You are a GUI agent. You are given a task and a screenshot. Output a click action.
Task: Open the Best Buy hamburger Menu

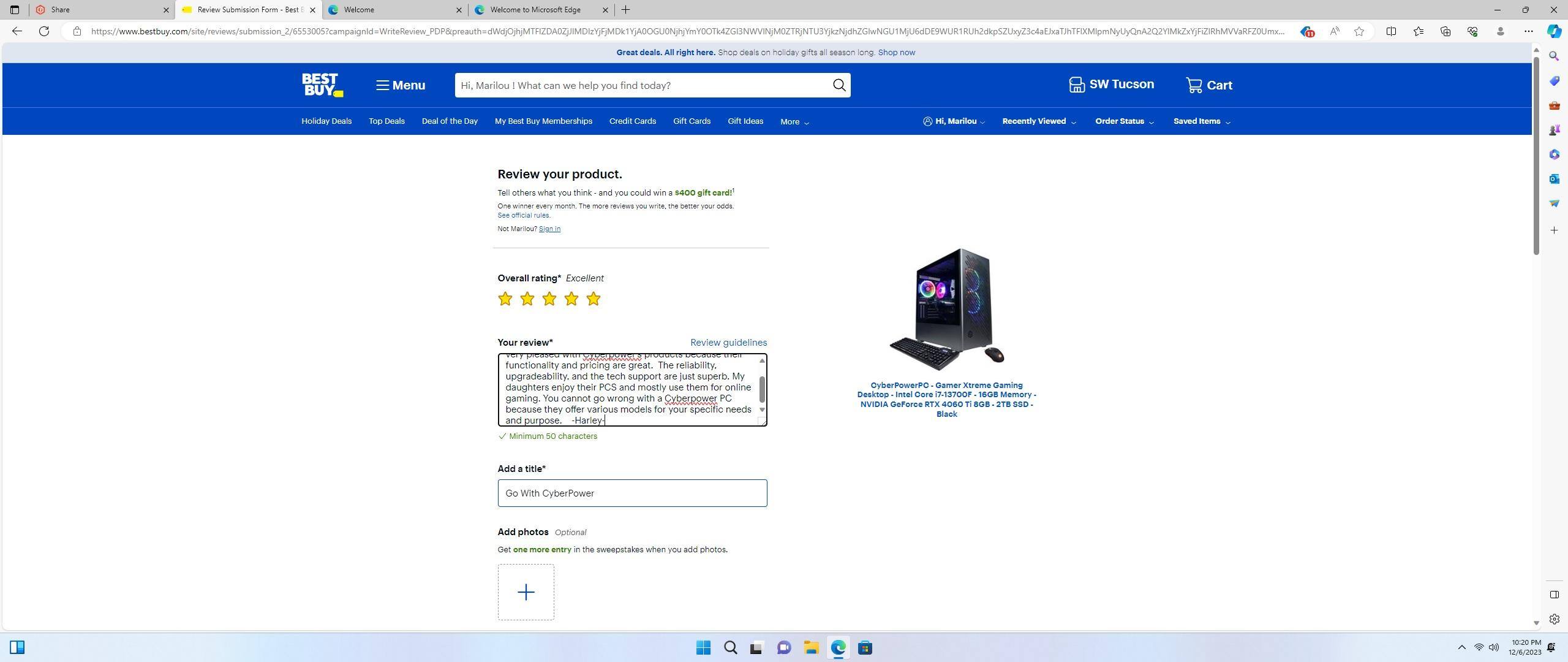tap(399, 85)
